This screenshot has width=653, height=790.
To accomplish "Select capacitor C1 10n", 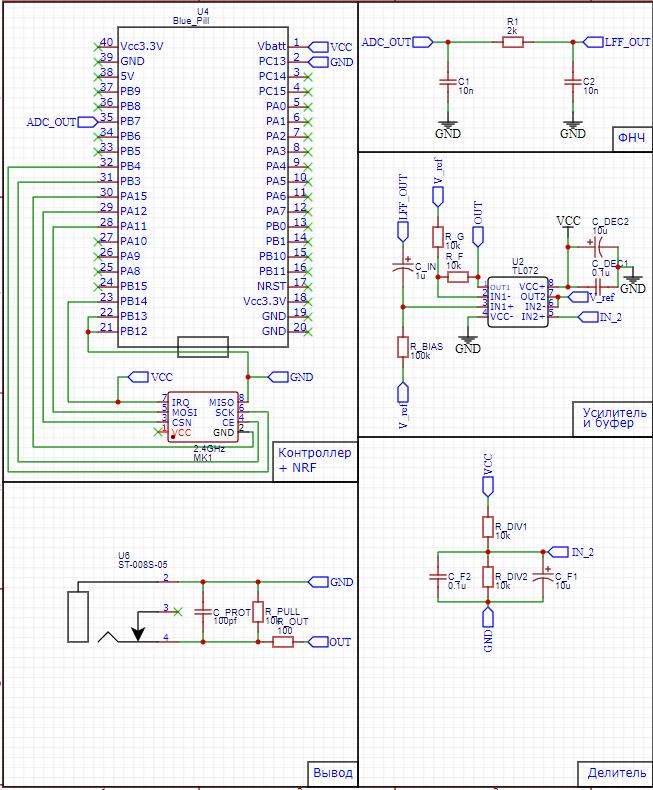I will click(x=447, y=82).
